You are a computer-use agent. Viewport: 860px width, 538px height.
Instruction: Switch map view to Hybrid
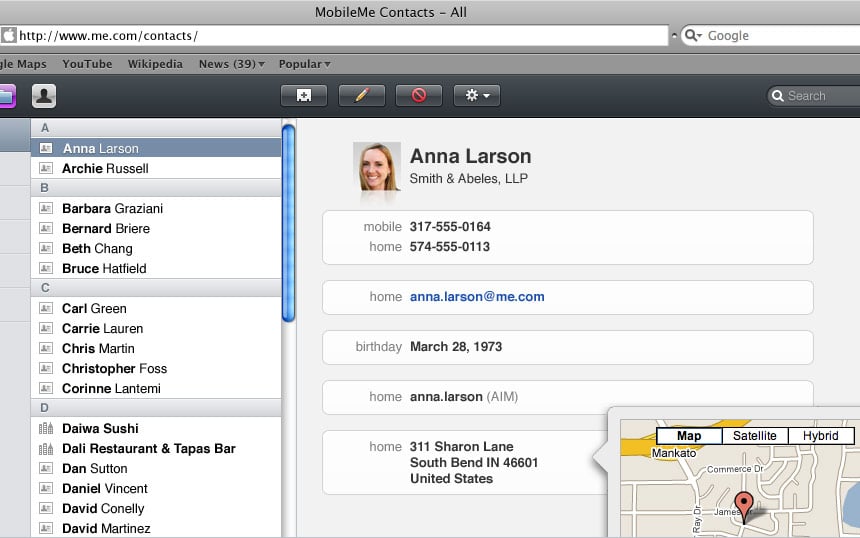pyautogui.click(x=821, y=436)
